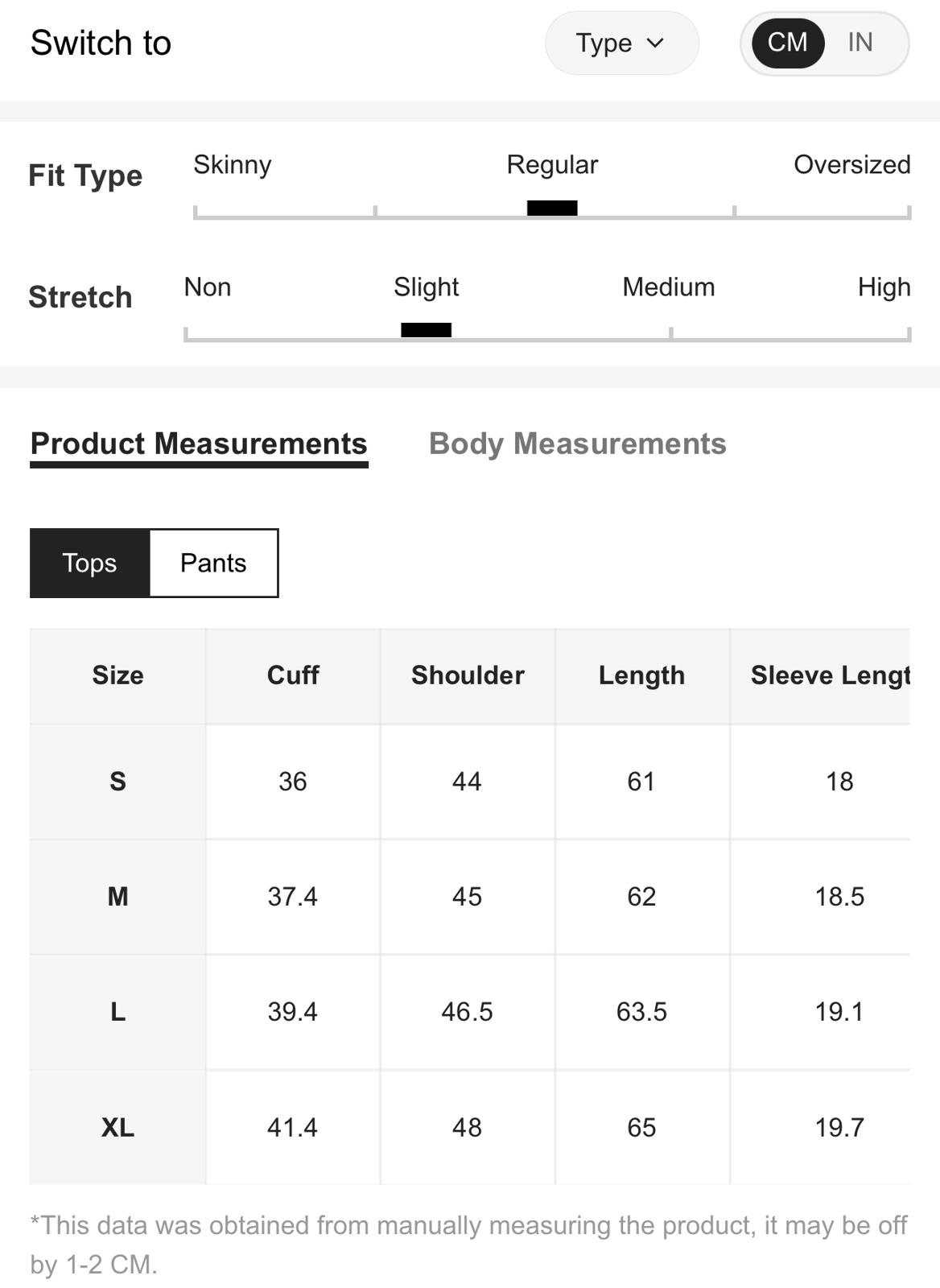
Task: Click the Shoulder column header
Action: (x=468, y=675)
